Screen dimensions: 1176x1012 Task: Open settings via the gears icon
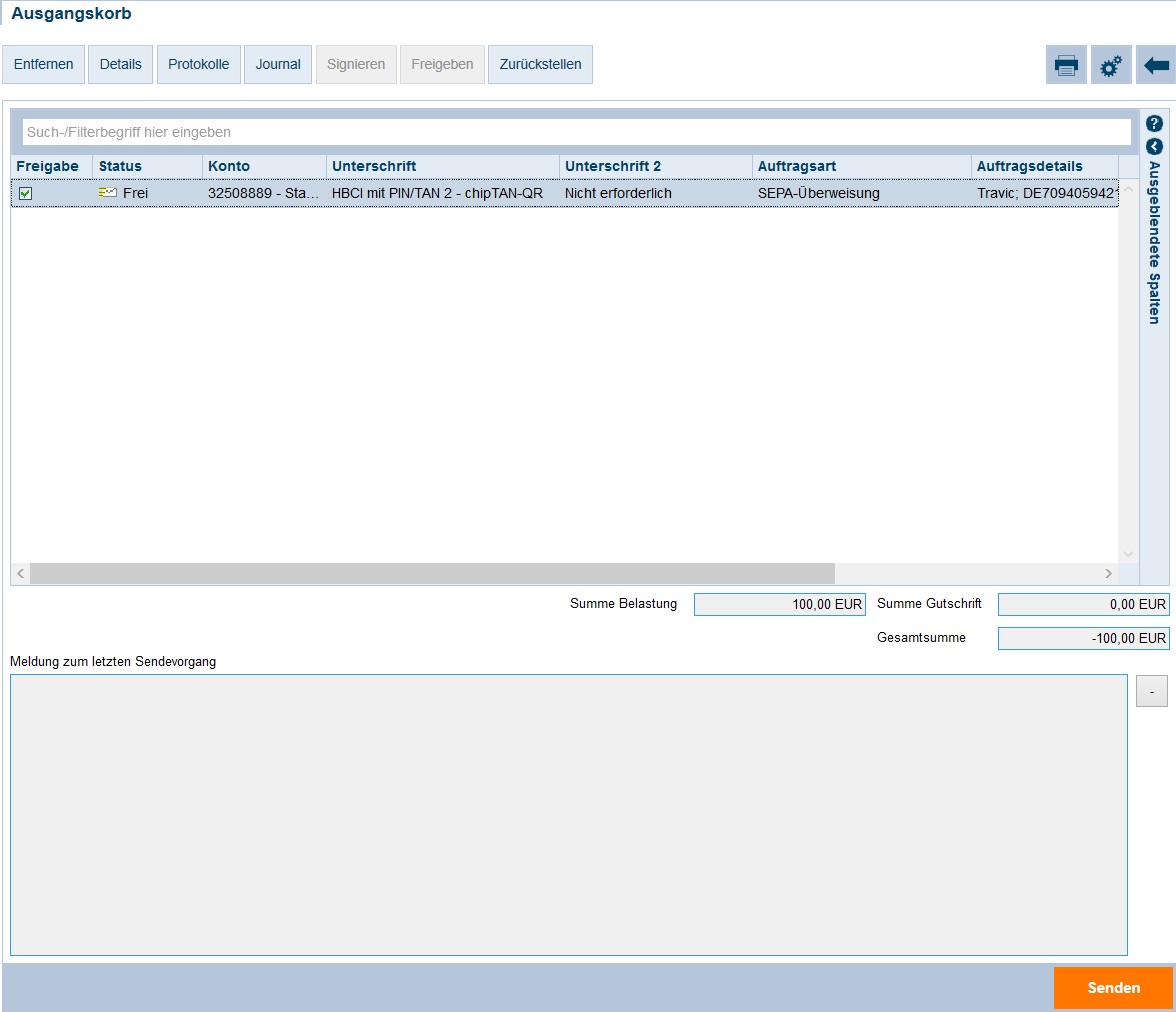click(1111, 65)
